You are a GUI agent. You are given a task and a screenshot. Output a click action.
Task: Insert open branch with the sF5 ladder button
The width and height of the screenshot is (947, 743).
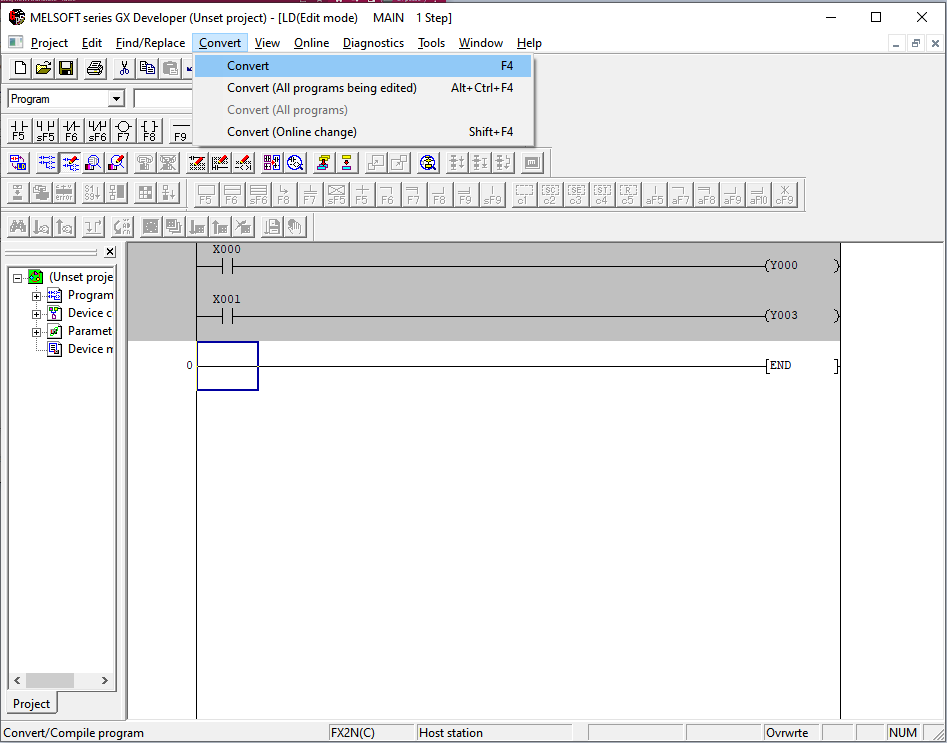coord(45,130)
